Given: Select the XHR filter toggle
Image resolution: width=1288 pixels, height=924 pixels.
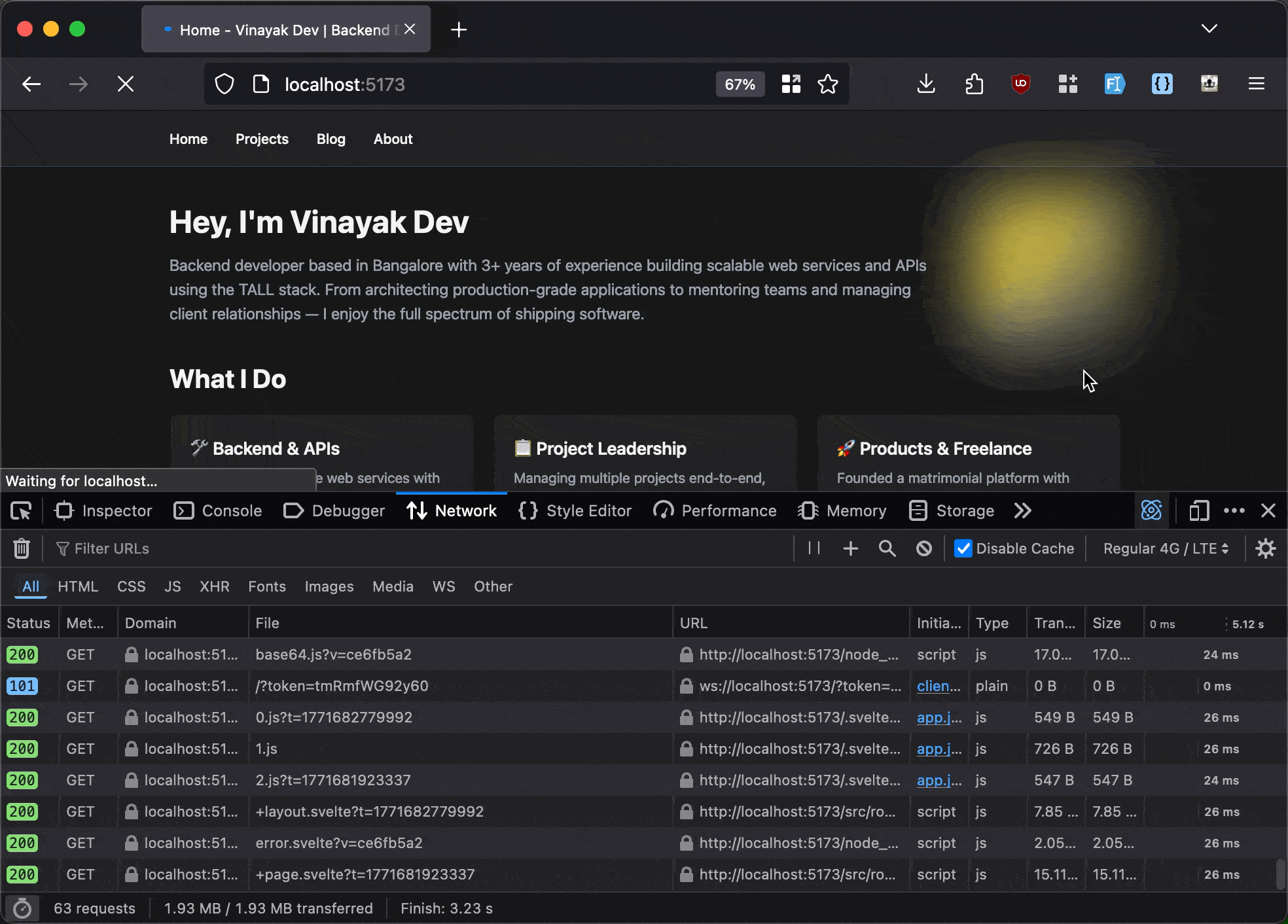Looking at the screenshot, I should point(215,586).
